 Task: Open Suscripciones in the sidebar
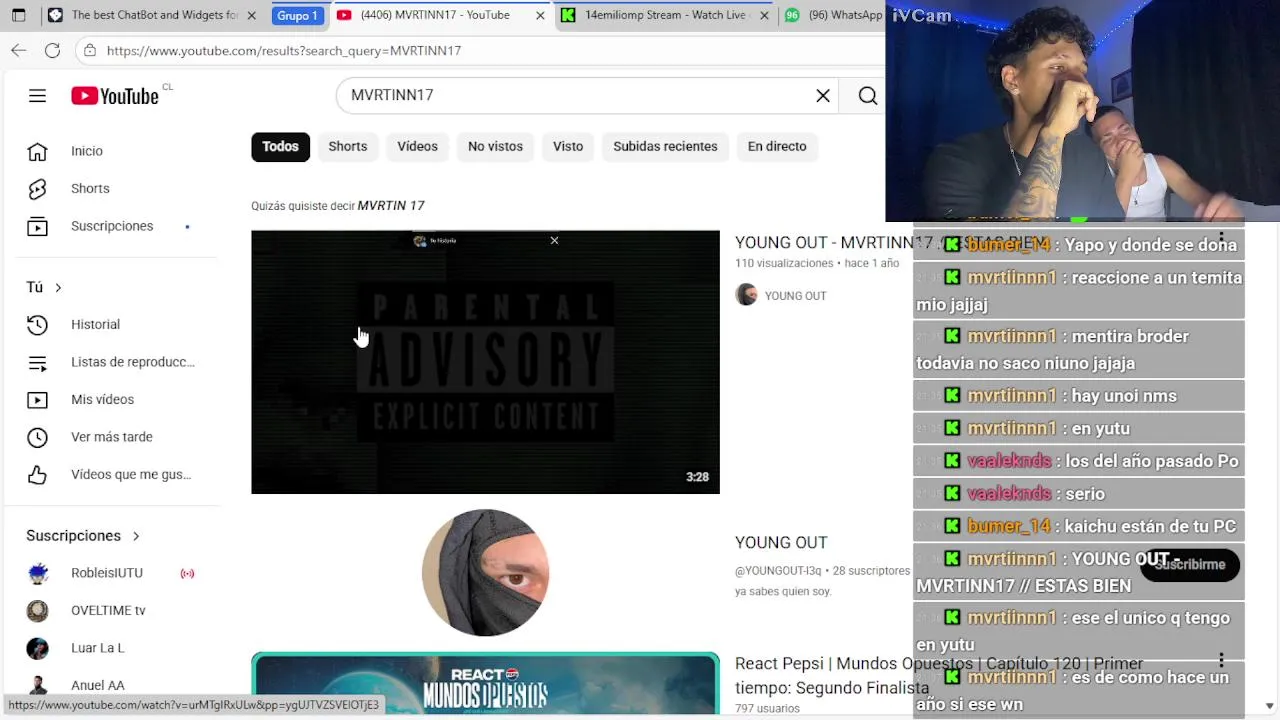114,226
